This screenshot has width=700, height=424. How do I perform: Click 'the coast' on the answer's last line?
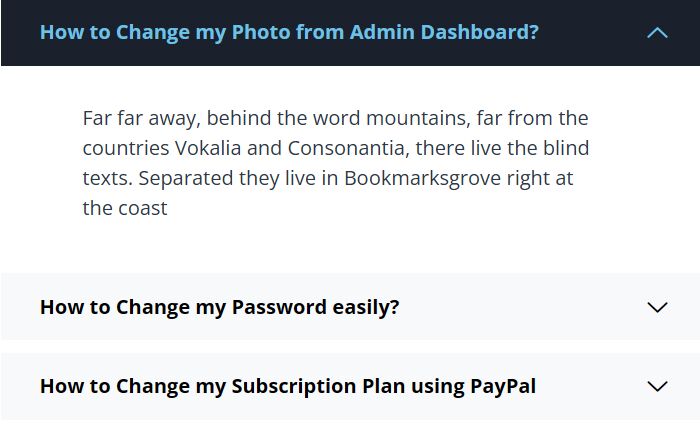125,208
